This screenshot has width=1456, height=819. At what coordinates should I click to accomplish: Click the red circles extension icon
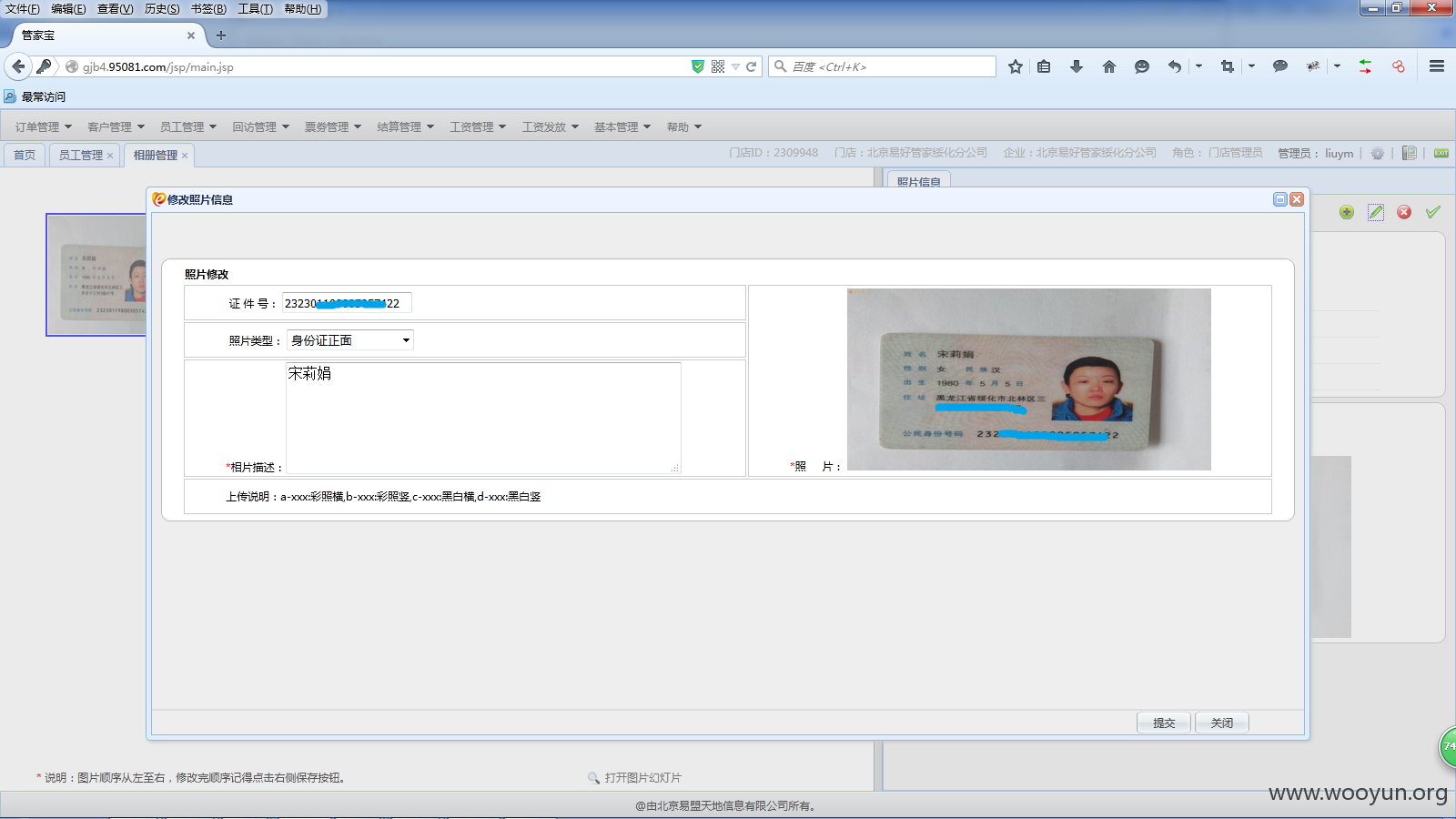[1399, 66]
